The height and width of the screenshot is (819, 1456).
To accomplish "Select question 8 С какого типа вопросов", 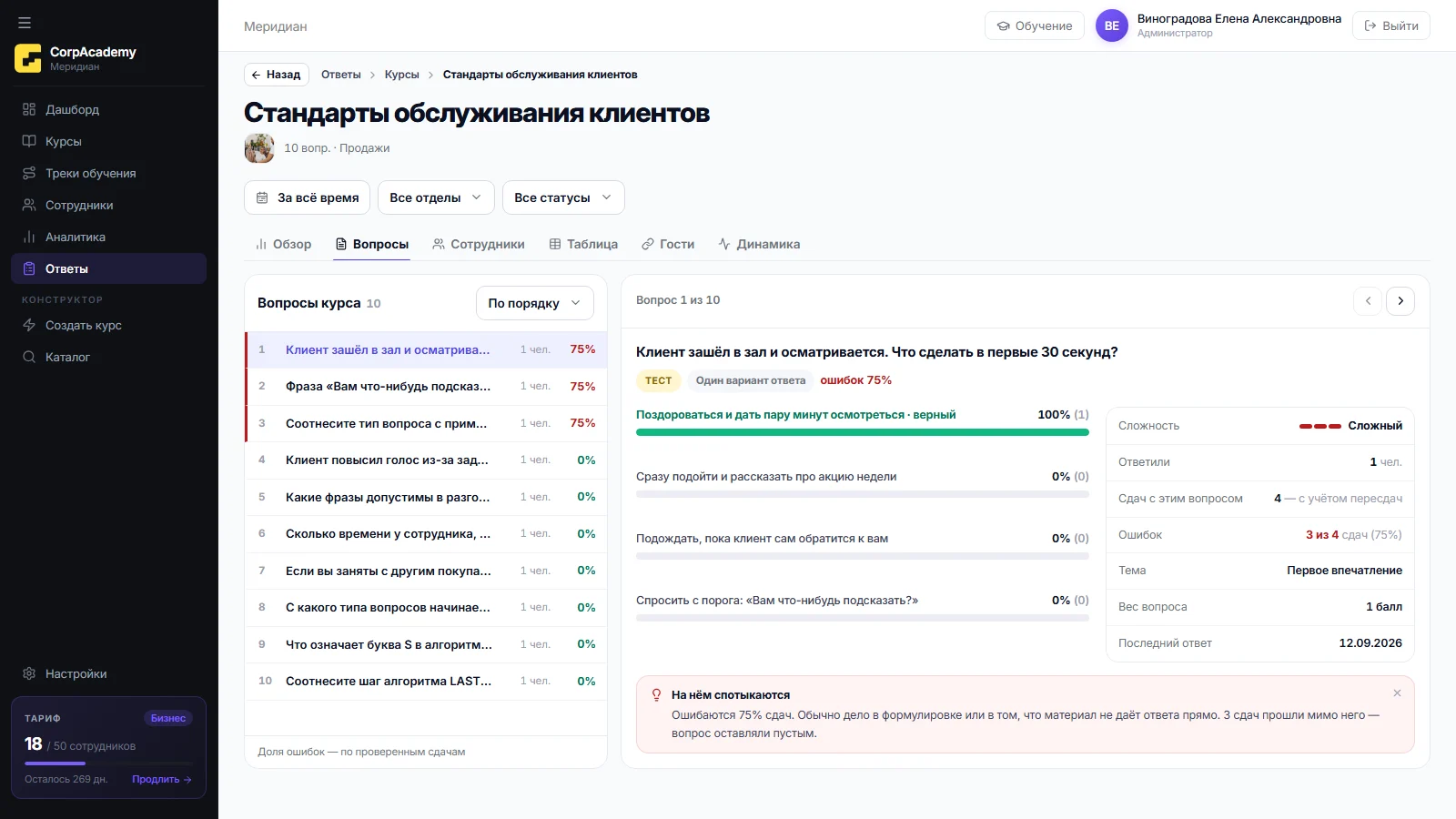I will 426,607.
